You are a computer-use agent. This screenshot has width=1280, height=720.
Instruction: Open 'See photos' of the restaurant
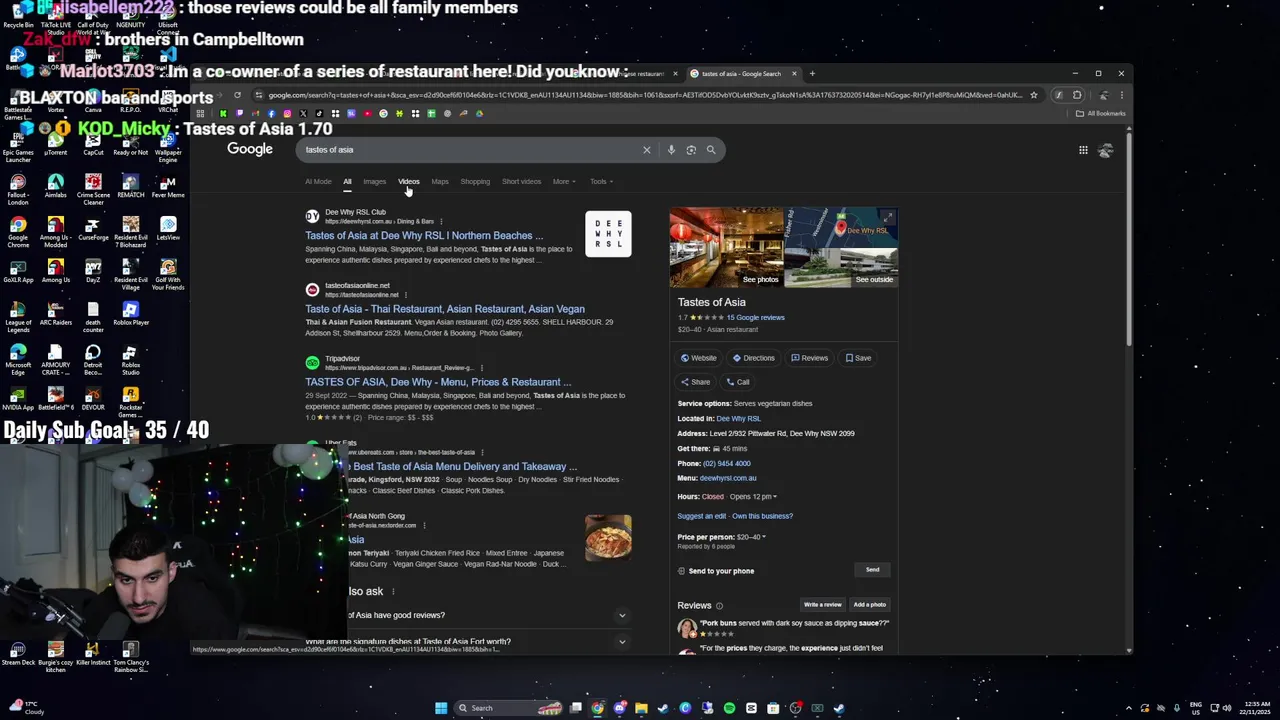pyautogui.click(x=726, y=247)
